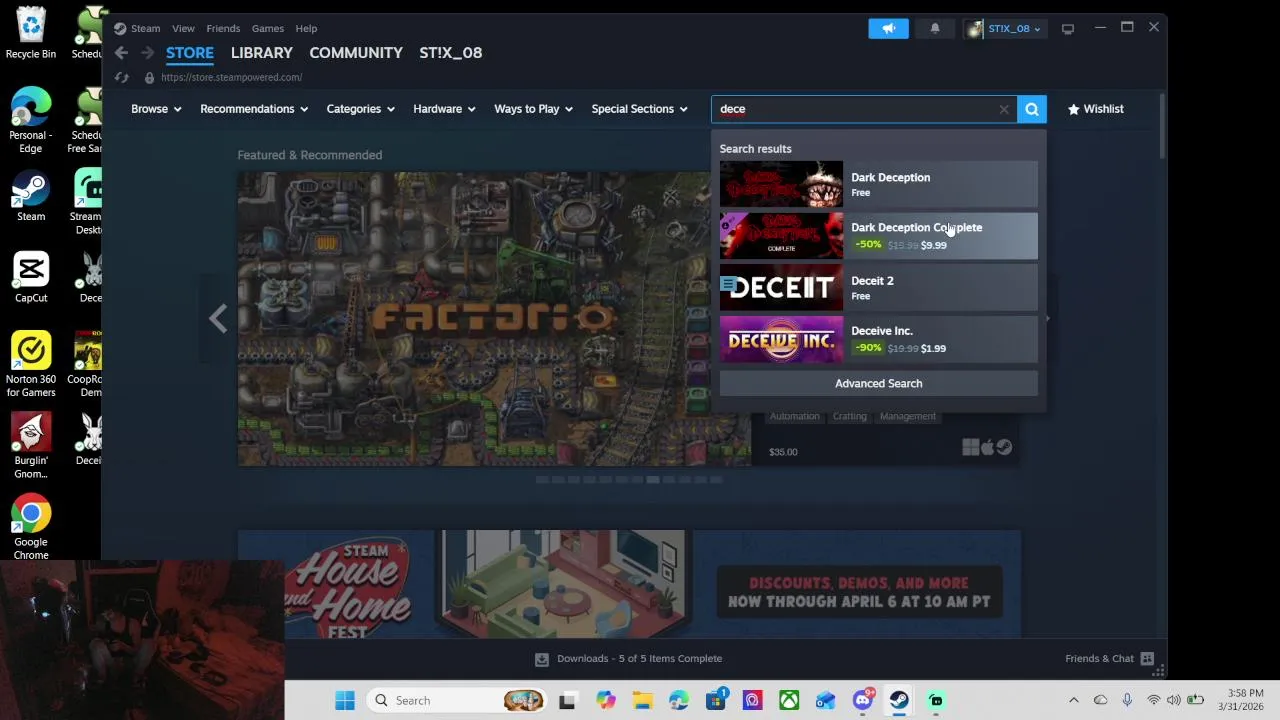Switch to the LIBRARY tab
The height and width of the screenshot is (720, 1280).
(x=262, y=53)
